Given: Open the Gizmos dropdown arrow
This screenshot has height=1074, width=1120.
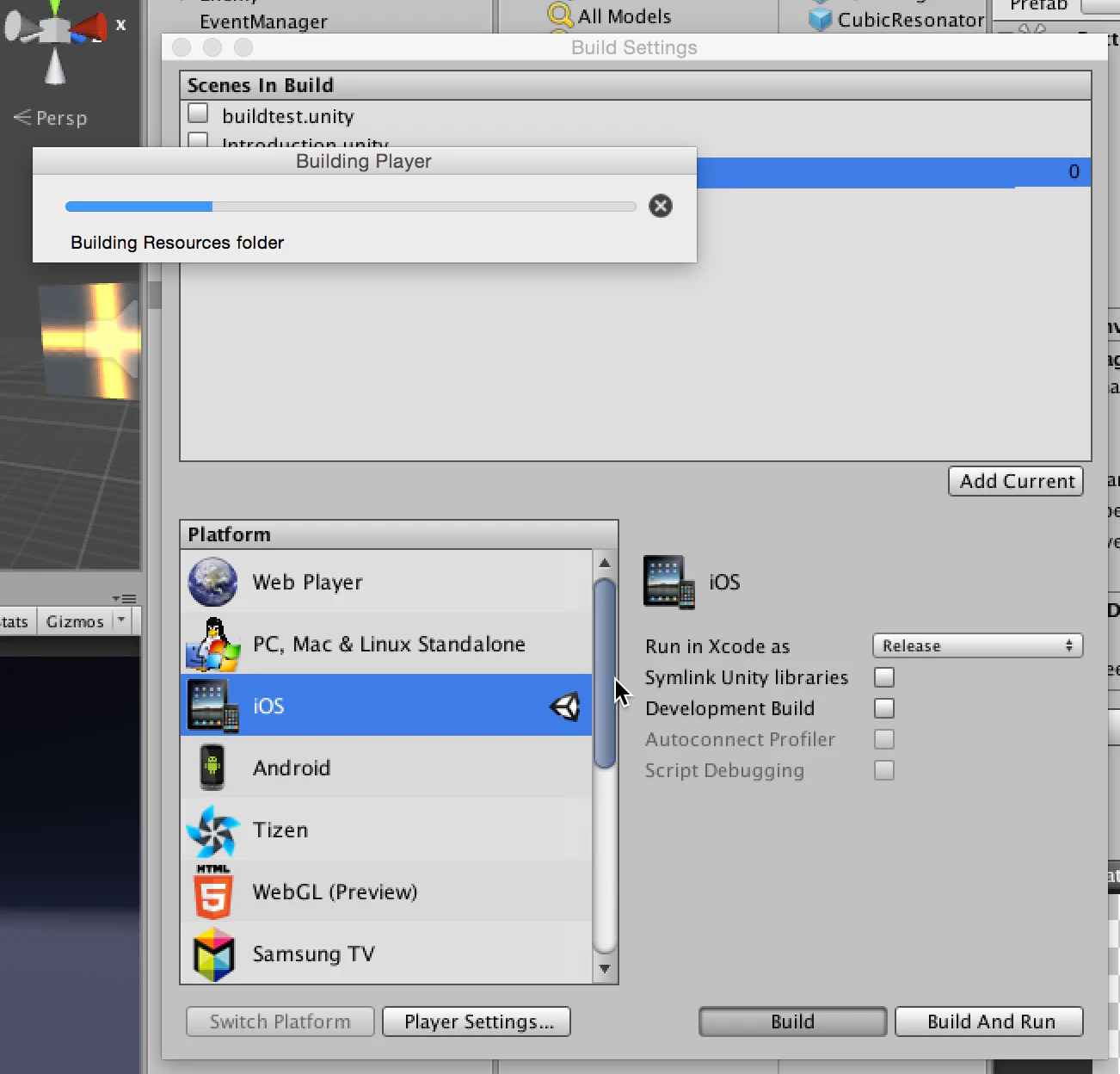Looking at the screenshot, I should pyautogui.click(x=121, y=620).
